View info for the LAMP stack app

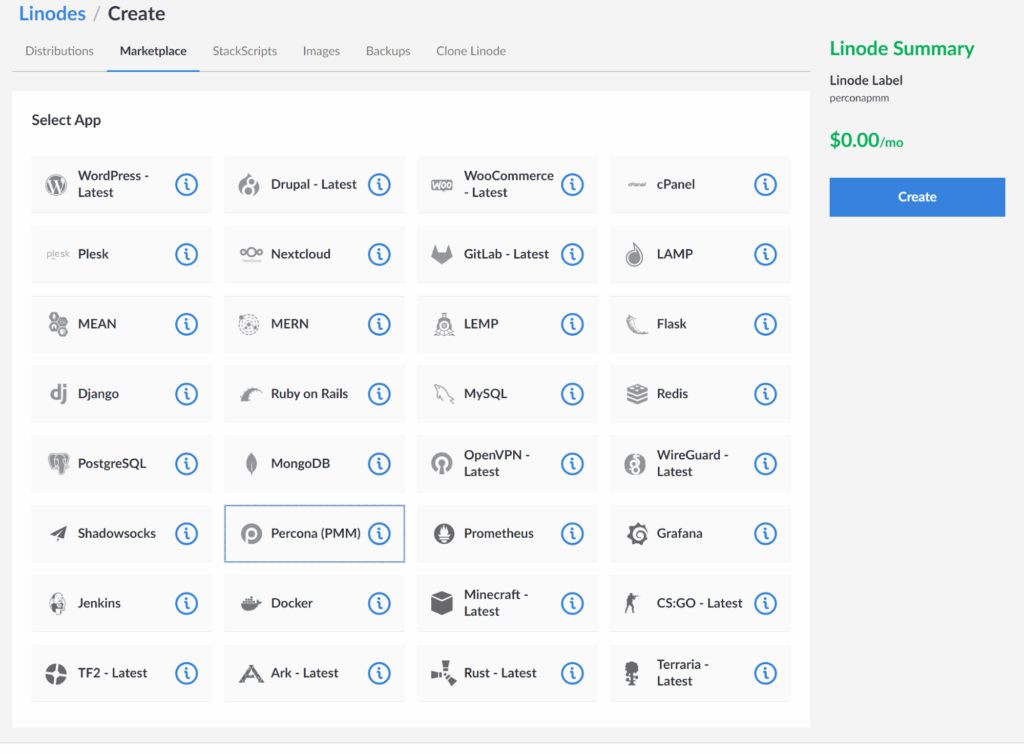(765, 254)
